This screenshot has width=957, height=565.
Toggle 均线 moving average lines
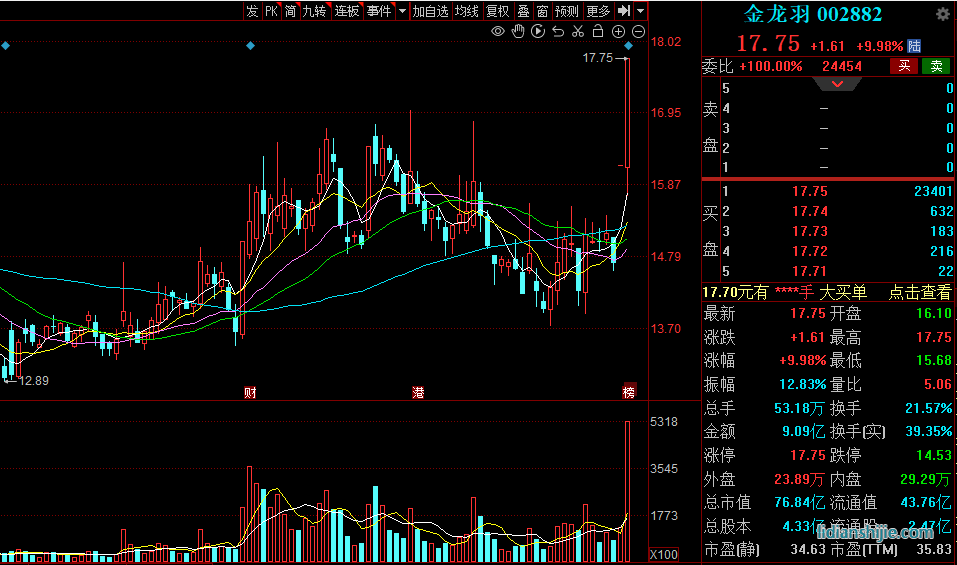(466, 11)
